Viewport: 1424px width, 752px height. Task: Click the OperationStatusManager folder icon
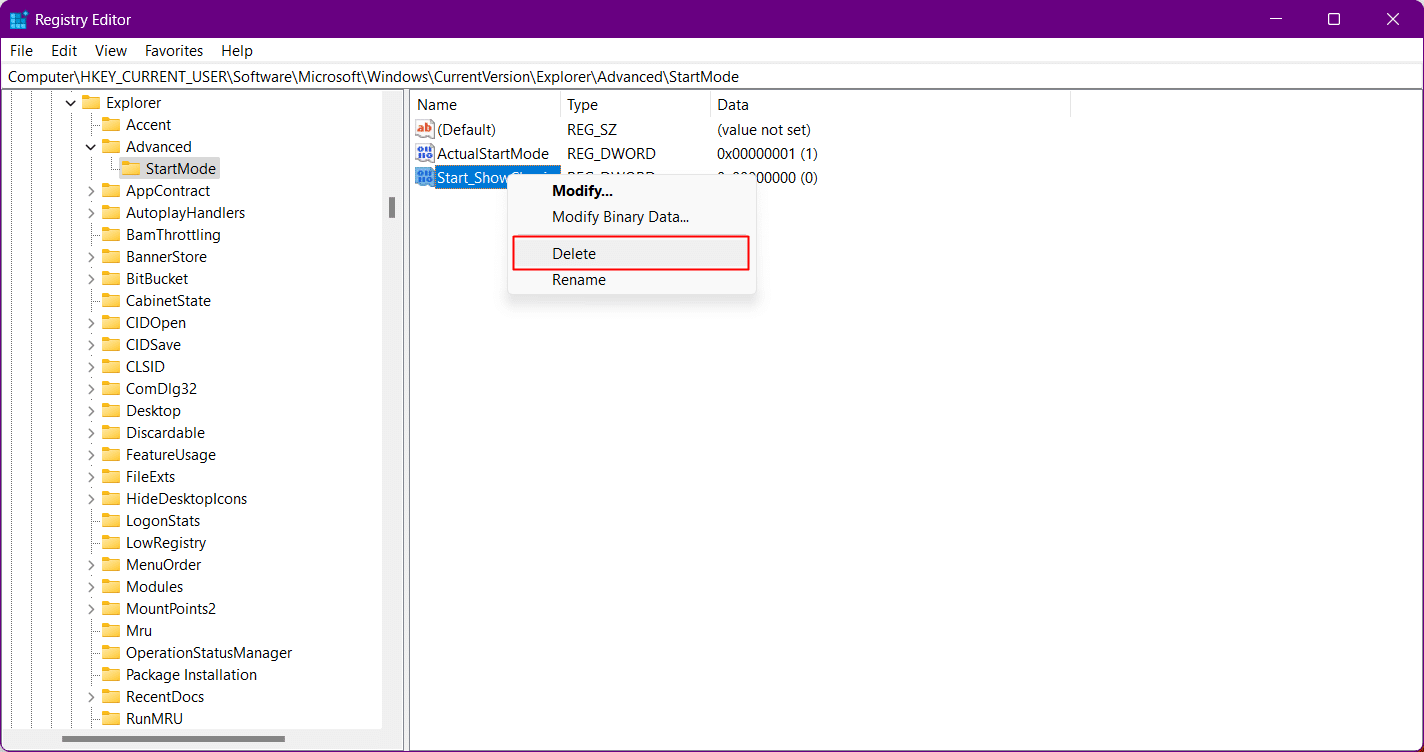111,653
